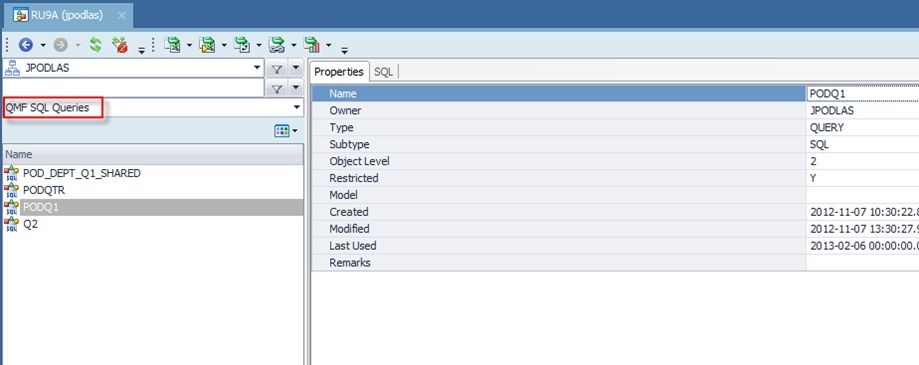This screenshot has height=365, width=919.
Task: Open the Forward history dropdown arrow
Action: [77, 45]
